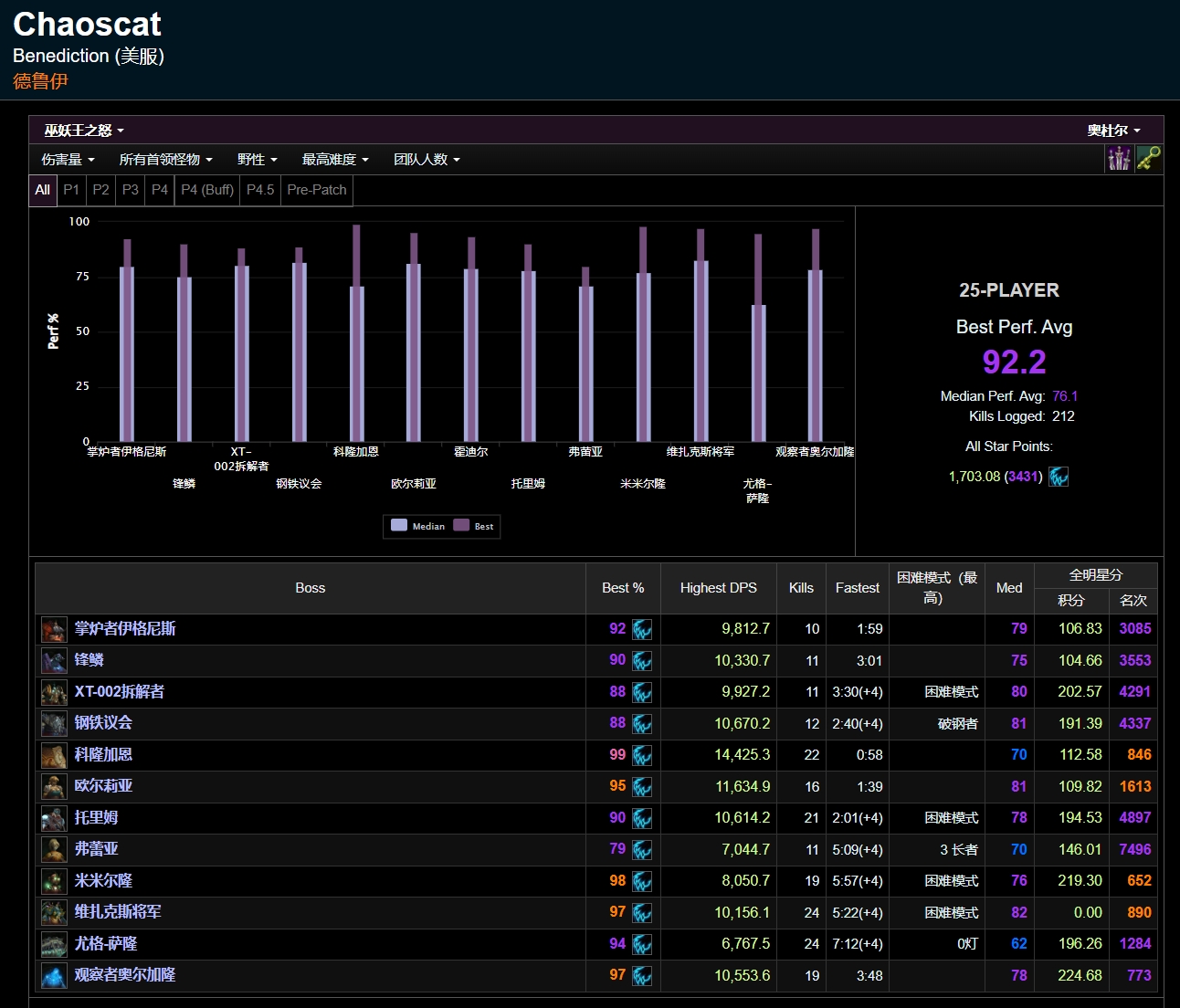Sort table by Best % column
The height and width of the screenshot is (1008, 1180).
click(x=623, y=588)
